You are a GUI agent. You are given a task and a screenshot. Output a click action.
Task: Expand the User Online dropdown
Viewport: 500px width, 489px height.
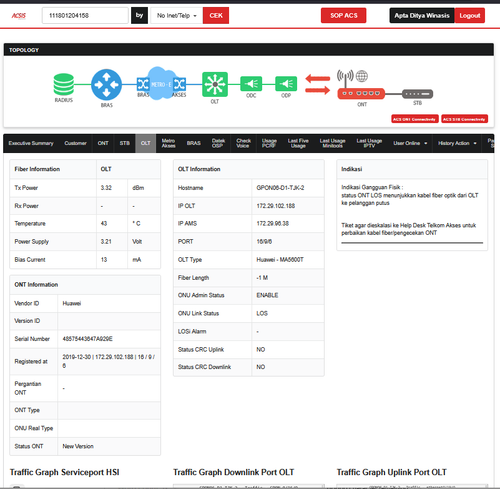[410, 143]
